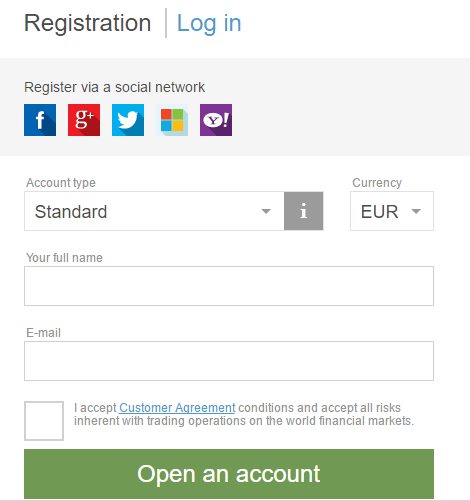
Task: Register via the Microsoft four-color logo
Action: 172,120
